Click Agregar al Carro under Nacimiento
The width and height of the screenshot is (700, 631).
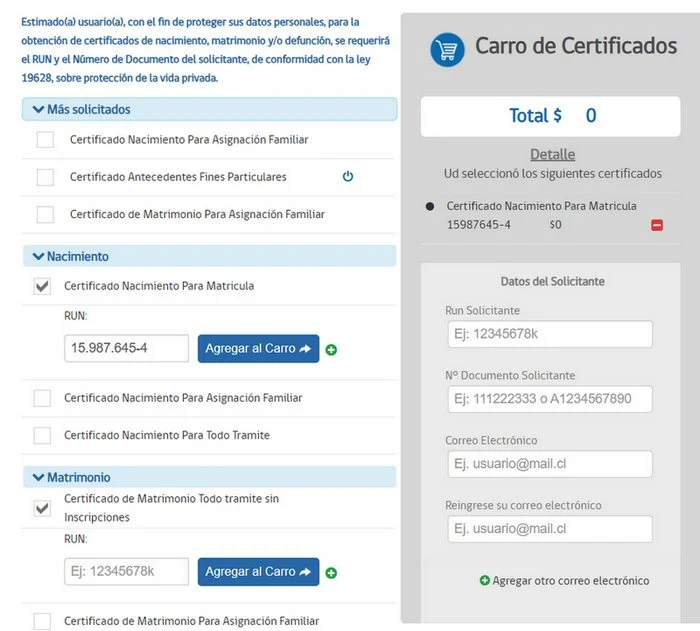pyautogui.click(x=258, y=349)
